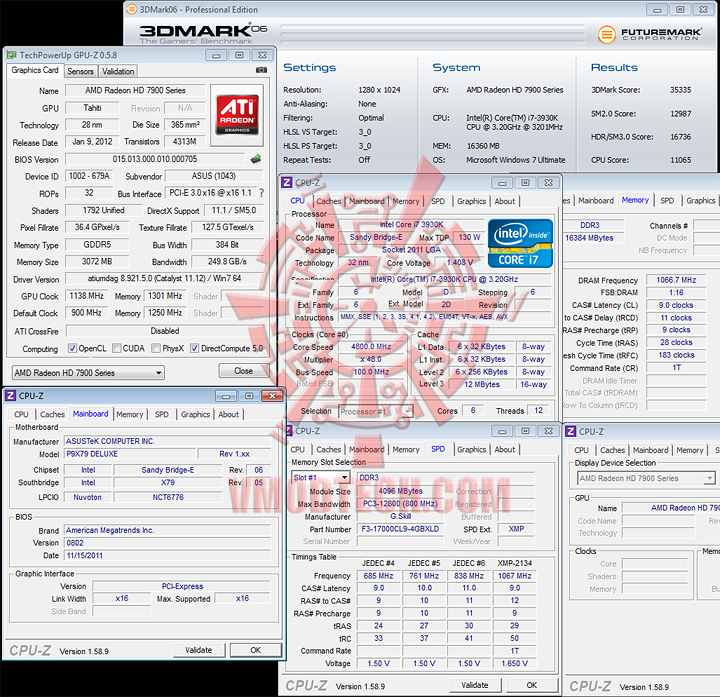Open the CPU tab in CPU-Z Mainboard window

(21, 414)
